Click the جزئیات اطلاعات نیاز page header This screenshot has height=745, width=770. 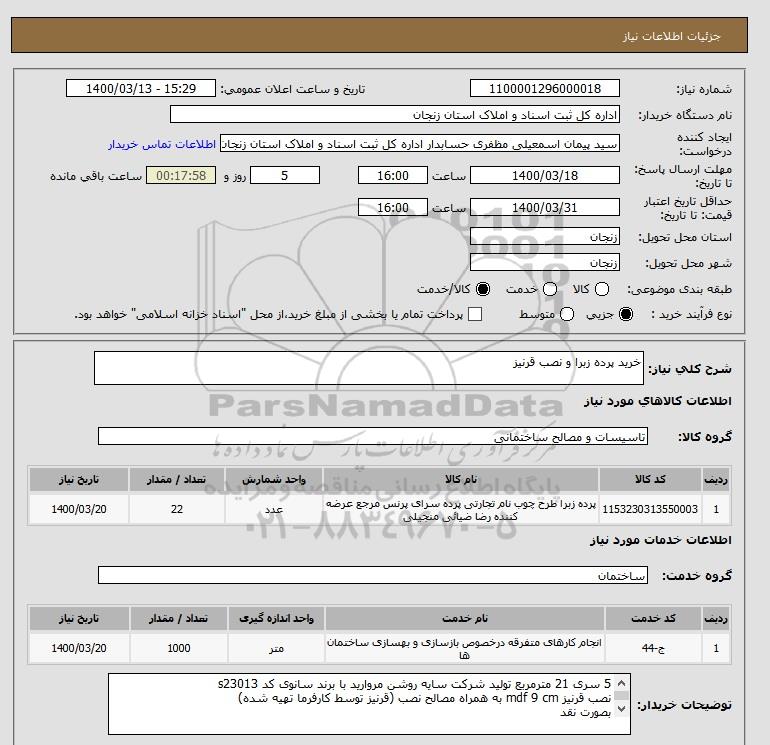click(671, 36)
